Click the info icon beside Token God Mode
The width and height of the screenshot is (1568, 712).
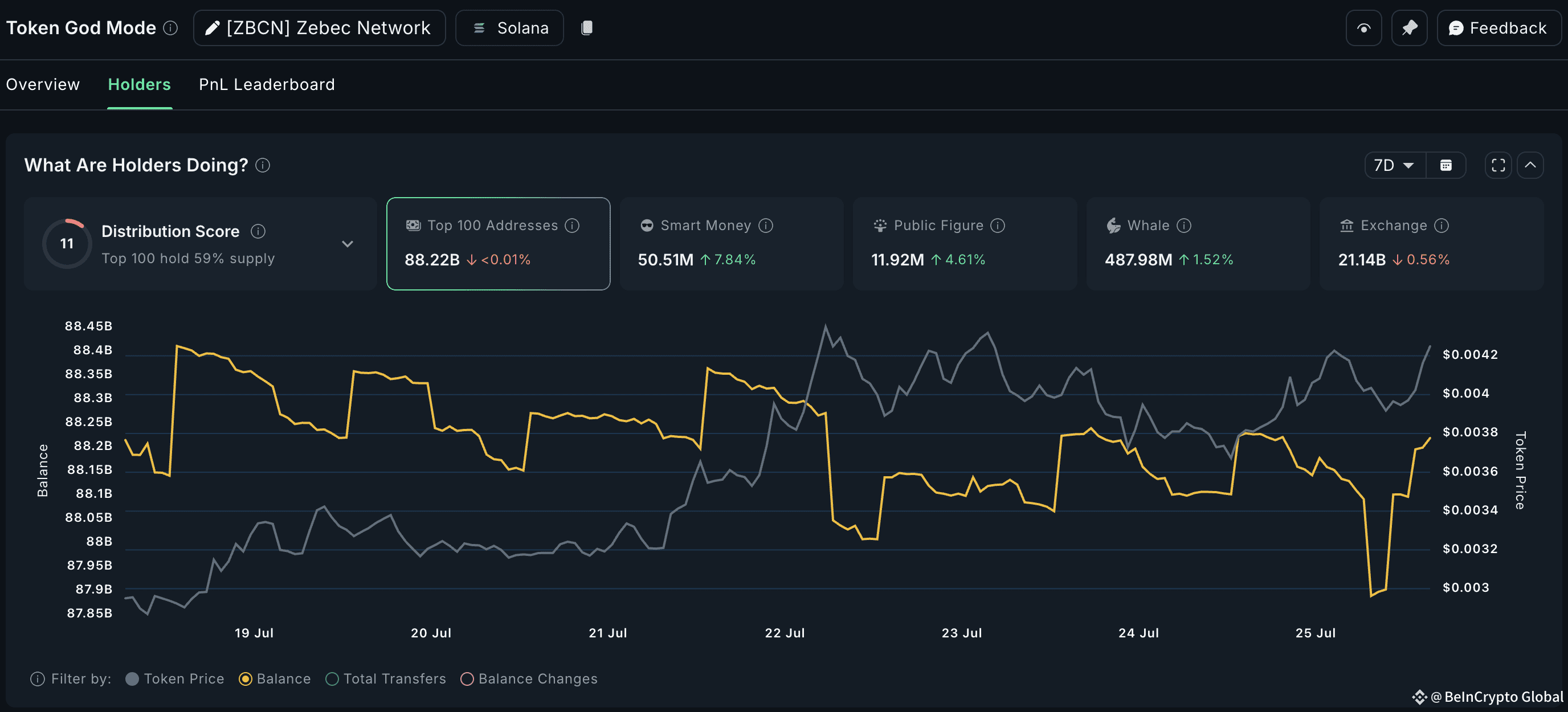tap(171, 28)
